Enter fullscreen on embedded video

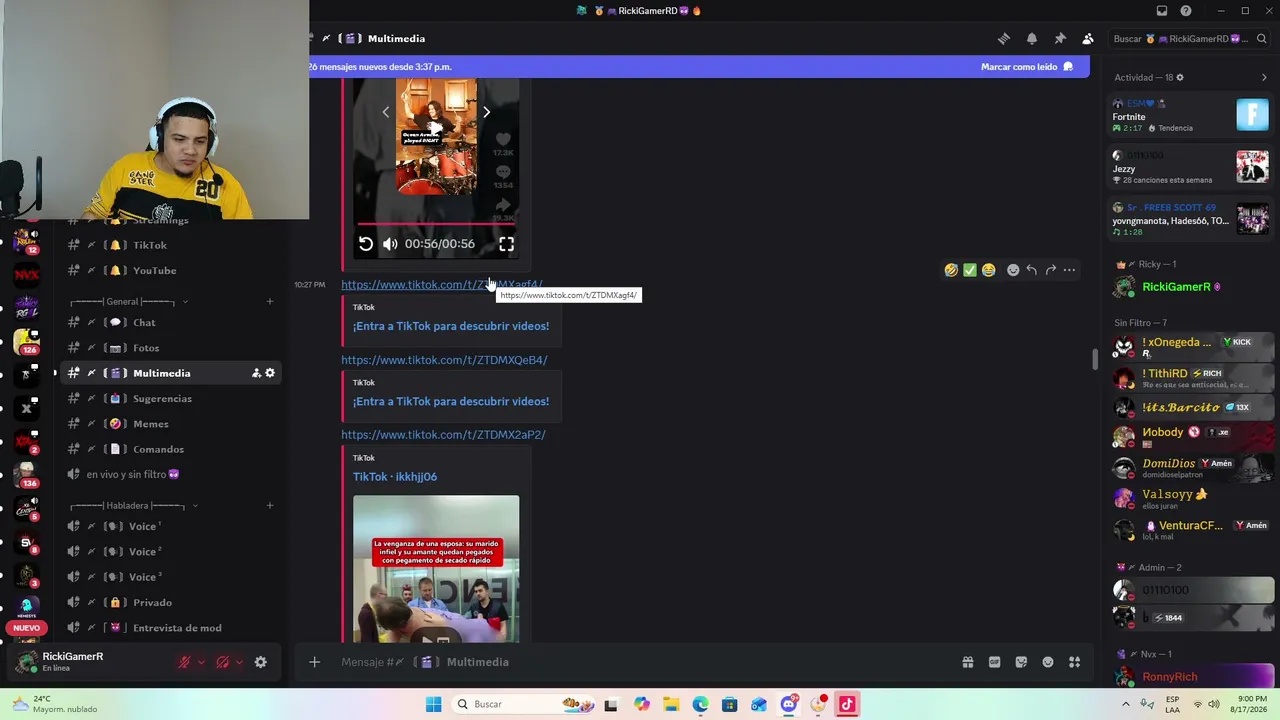coord(507,244)
